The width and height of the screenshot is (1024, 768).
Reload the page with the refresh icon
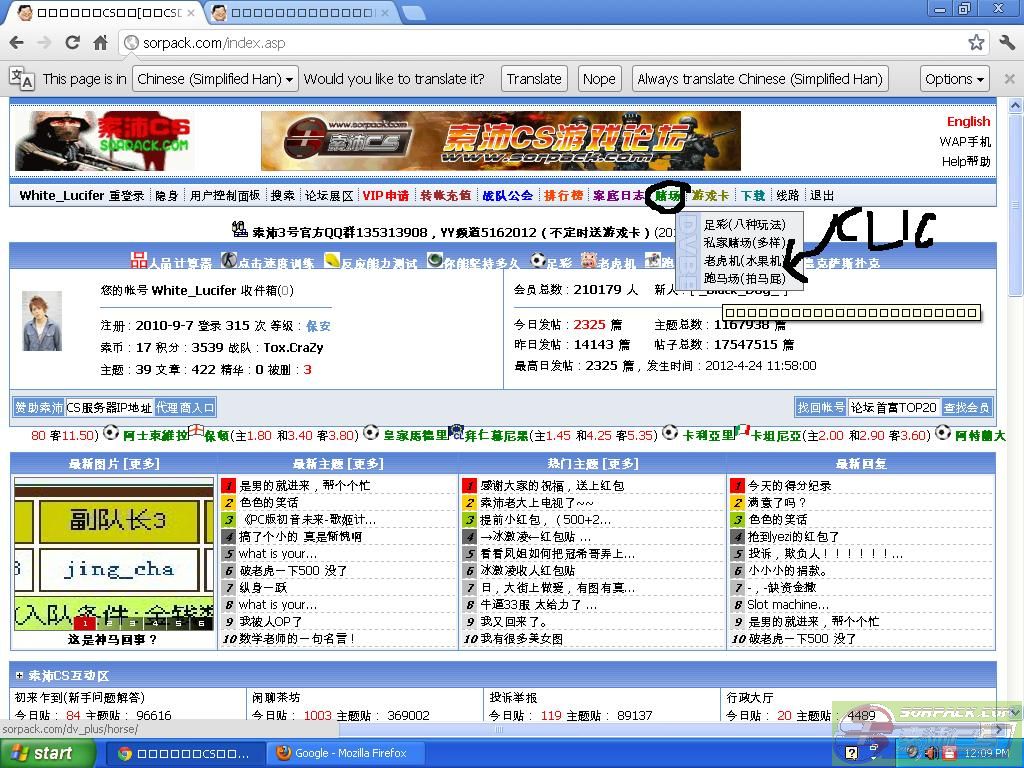(x=72, y=43)
